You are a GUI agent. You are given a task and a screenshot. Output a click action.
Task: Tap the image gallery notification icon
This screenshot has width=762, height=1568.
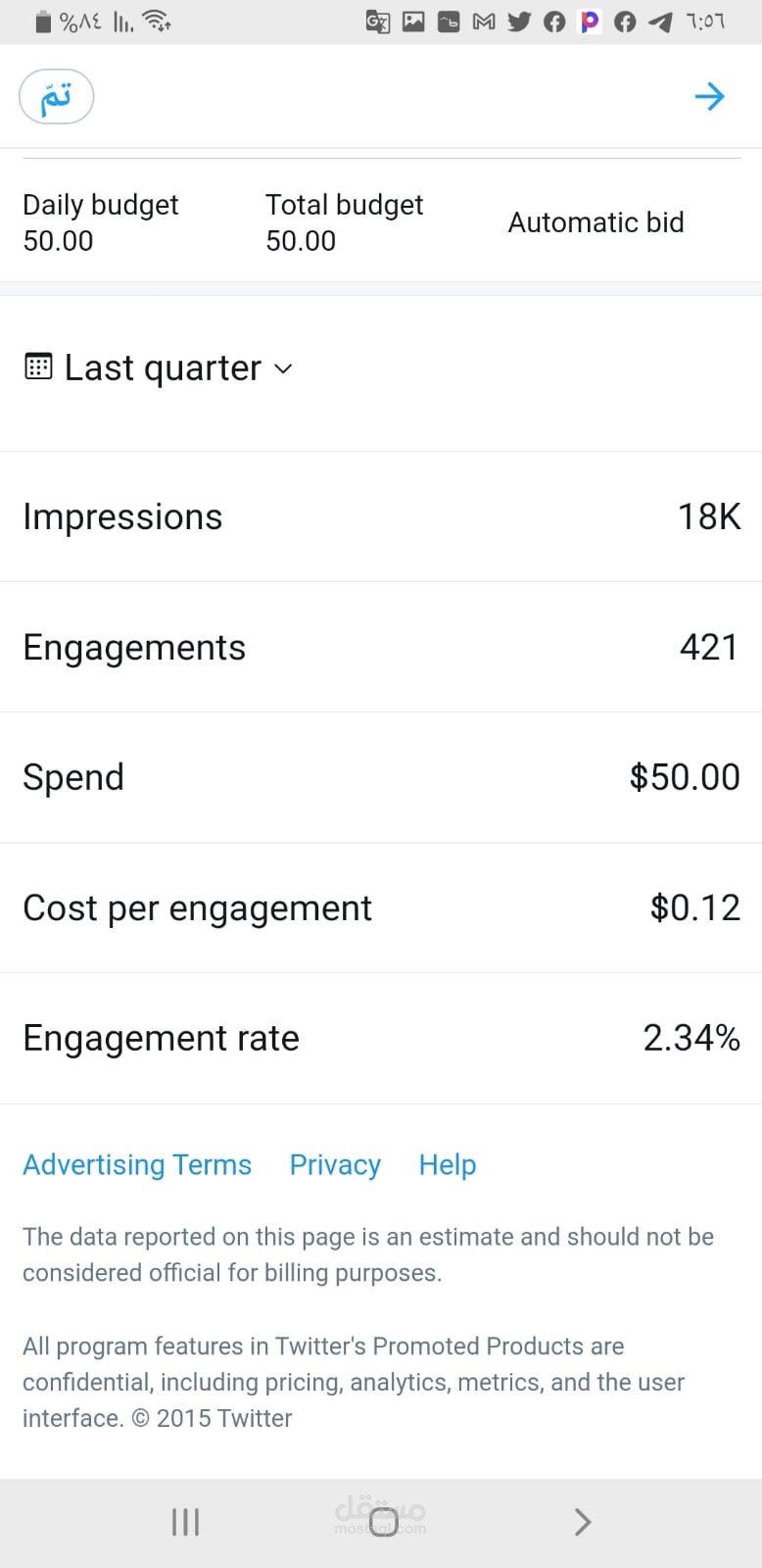413,21
